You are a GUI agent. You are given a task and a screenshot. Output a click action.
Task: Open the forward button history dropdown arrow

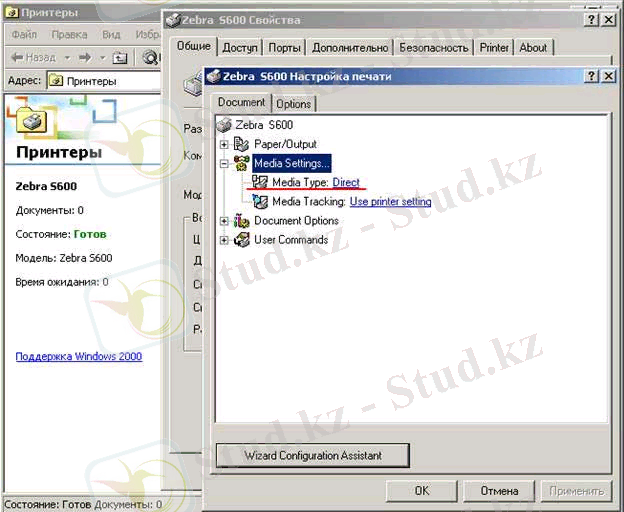click(102, 58)
